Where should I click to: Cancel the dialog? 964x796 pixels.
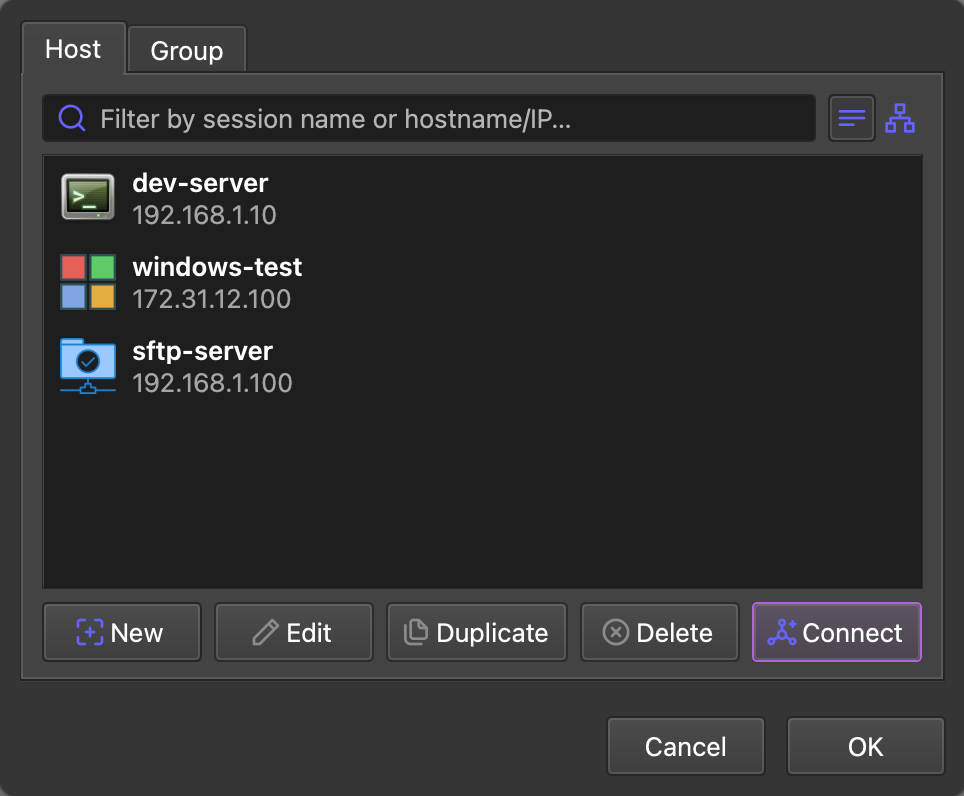[686, 746]
